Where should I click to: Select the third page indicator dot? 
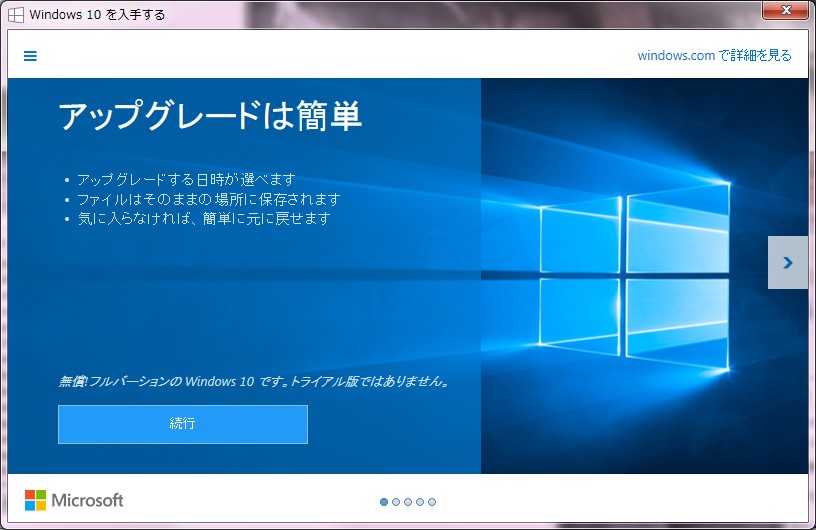408,502
